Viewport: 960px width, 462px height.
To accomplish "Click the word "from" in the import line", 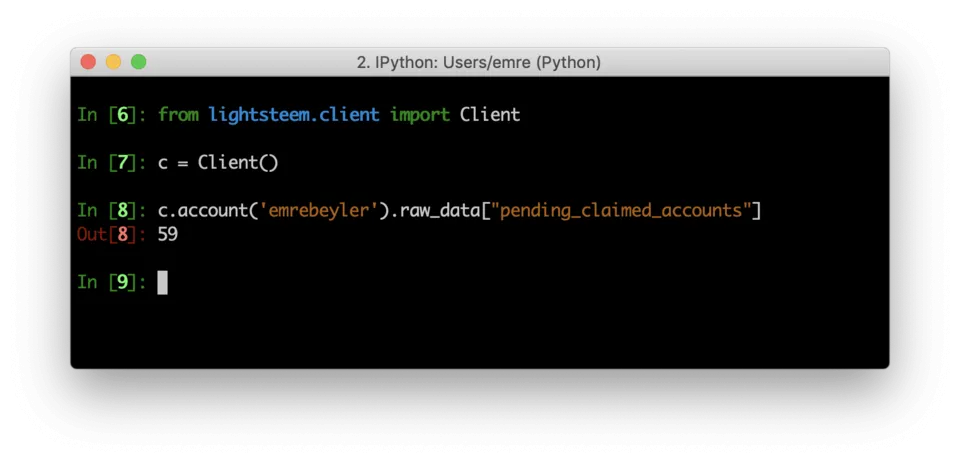I will 178,114.
